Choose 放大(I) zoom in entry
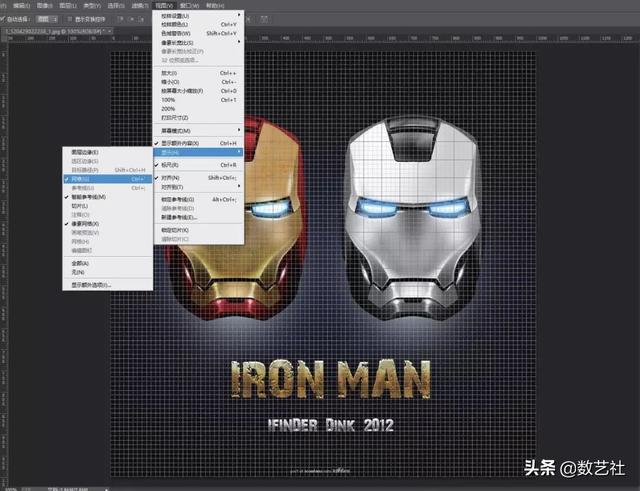The image size is (640, 491). coord(198,73)
